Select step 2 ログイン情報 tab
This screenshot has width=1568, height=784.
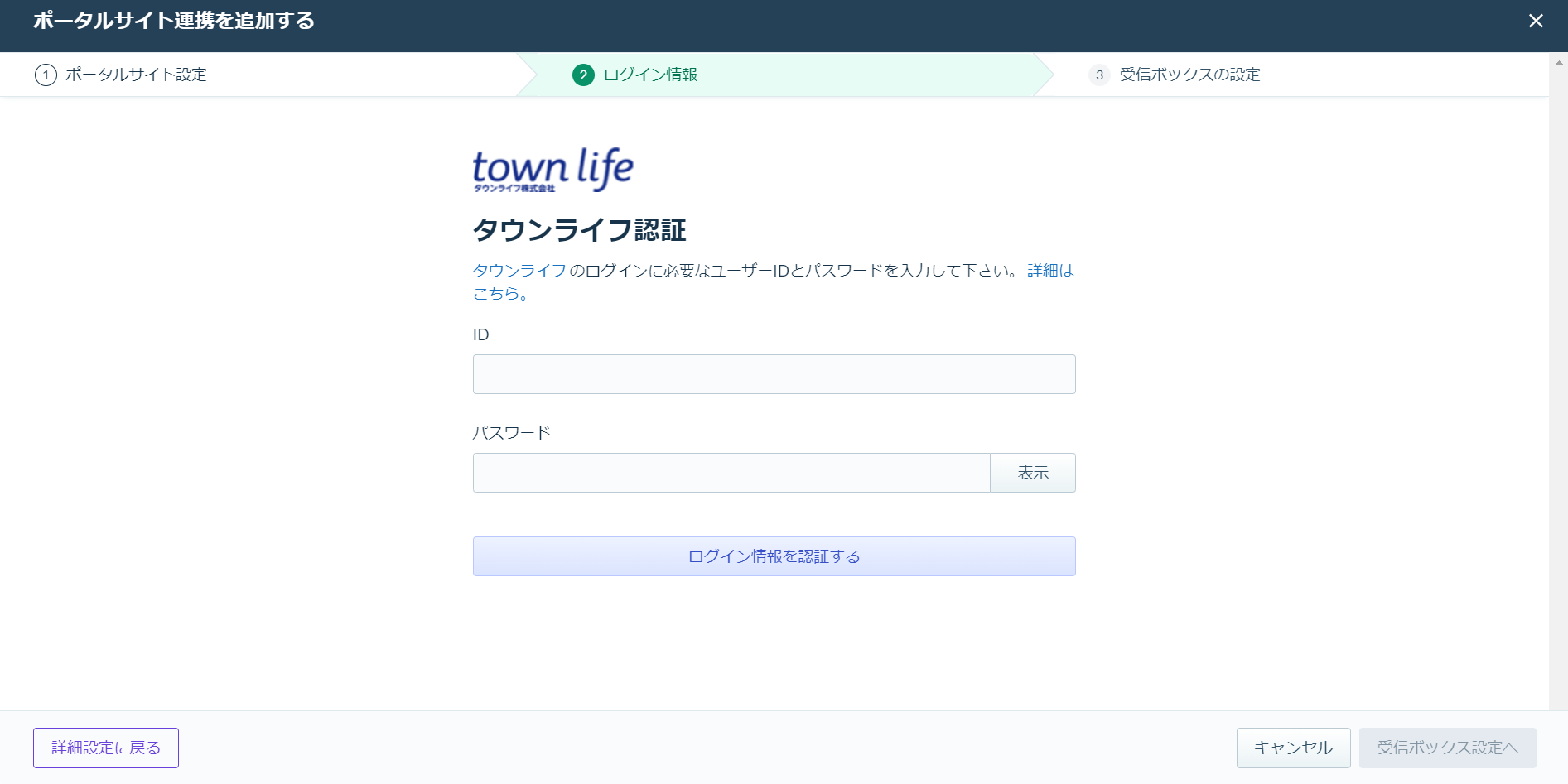[x=635, y=75]
